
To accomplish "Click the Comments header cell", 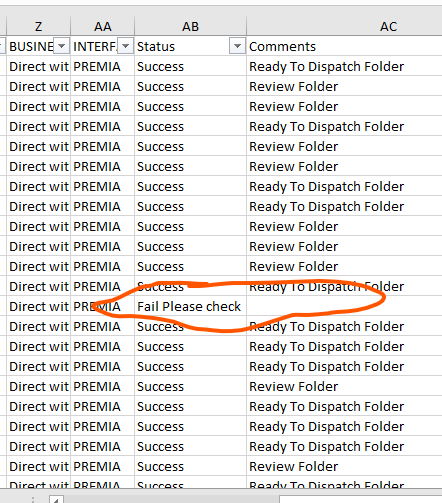I will click(x=345, y=46).
